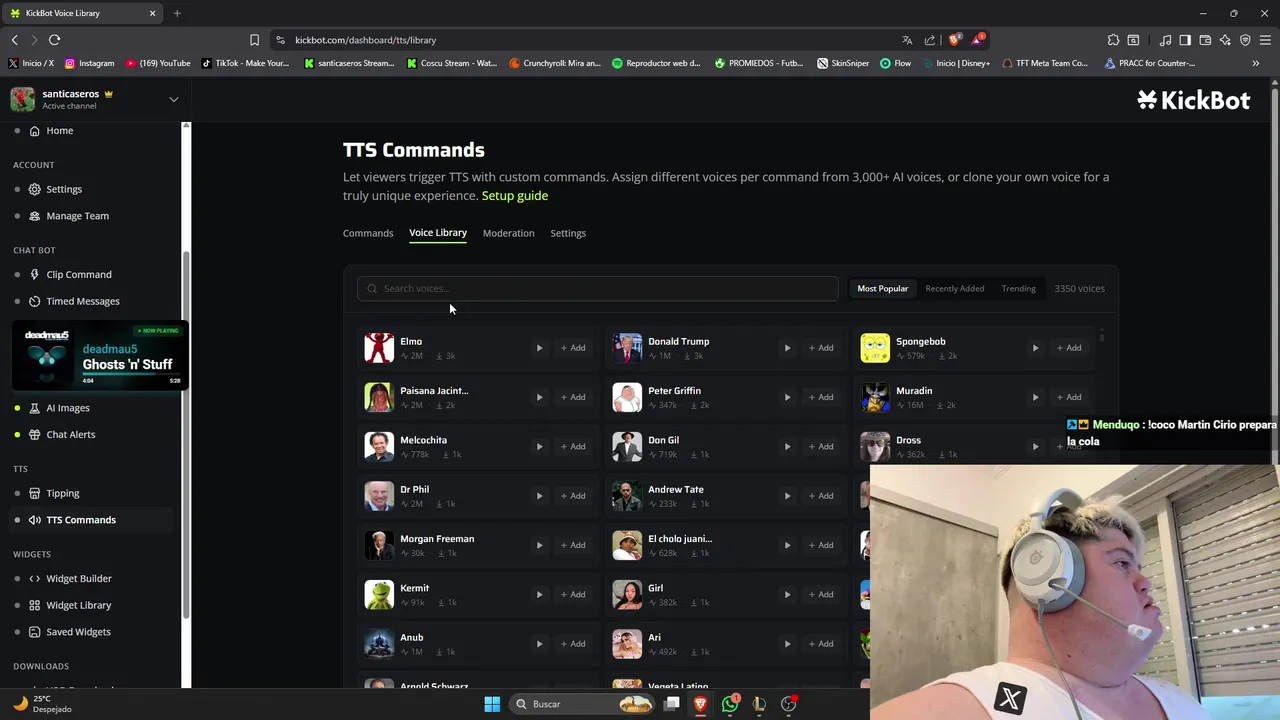Add the Melcochita voice
Image resolution: width=1280 pixels, height=720 pixels.
573,446
